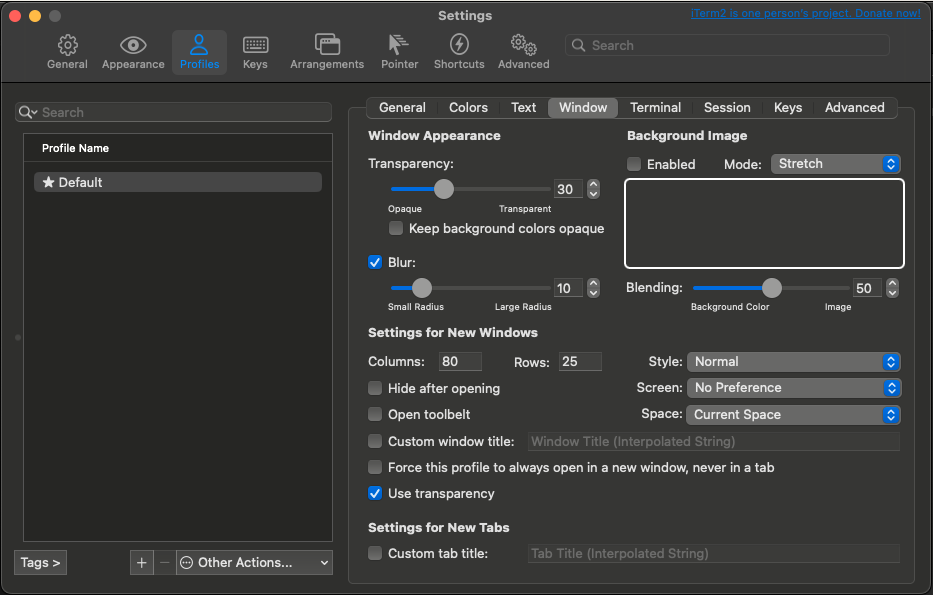This screenshot has width=933, height=595.
Task: Click the profile list Search field
Action: pyautogui.click(x=173, y=112)
